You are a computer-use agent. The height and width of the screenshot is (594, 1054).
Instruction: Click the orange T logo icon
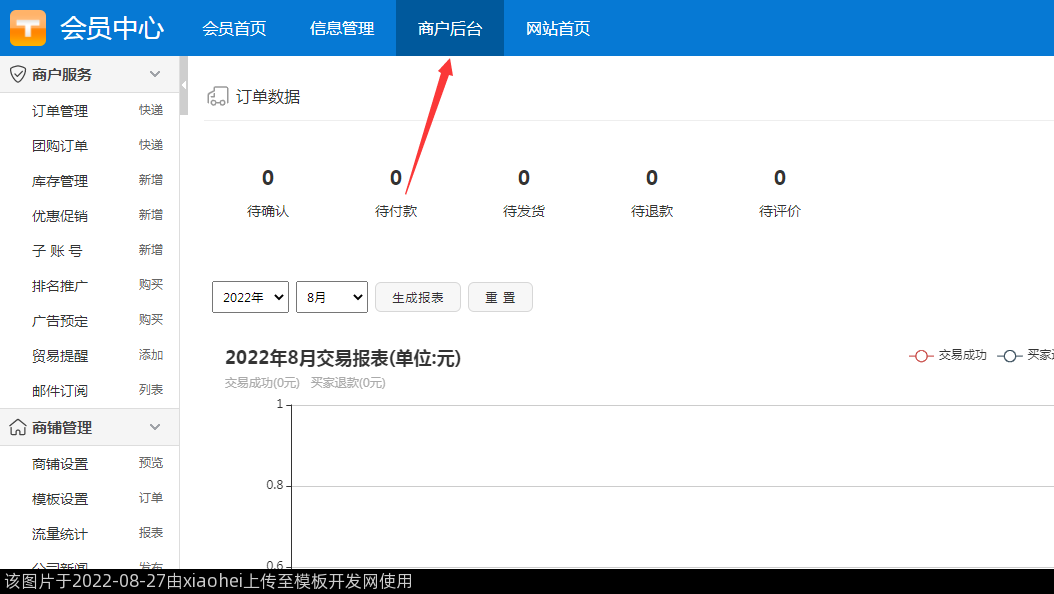(x=28, y=28)
